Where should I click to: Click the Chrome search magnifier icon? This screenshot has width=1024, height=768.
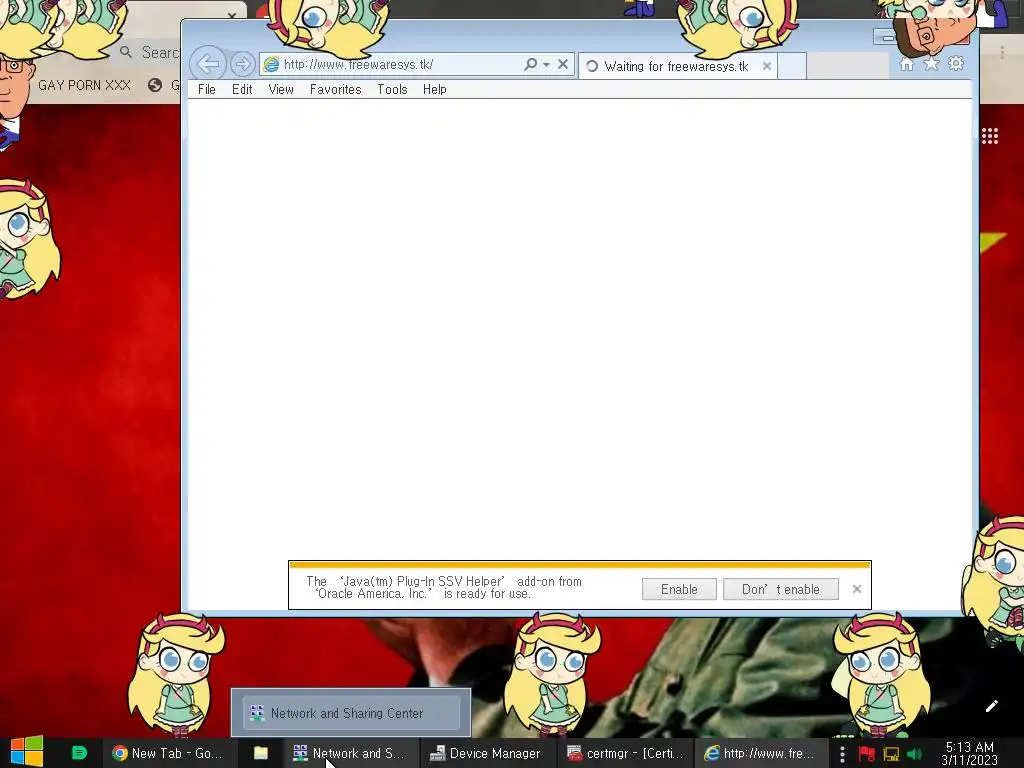[126, 52]
